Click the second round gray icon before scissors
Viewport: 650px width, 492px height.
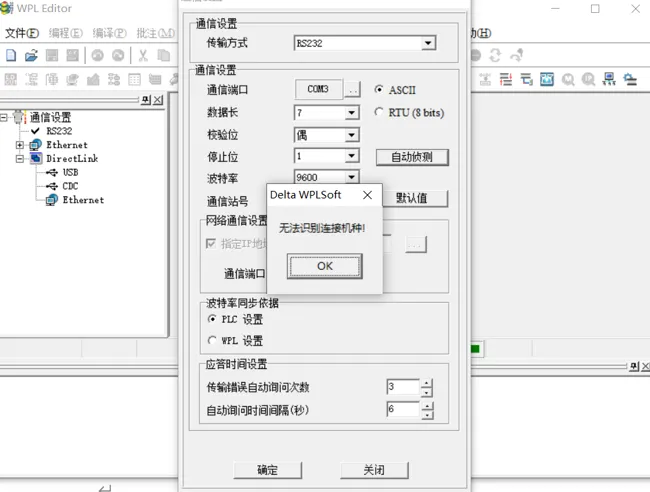coord(118,55)
